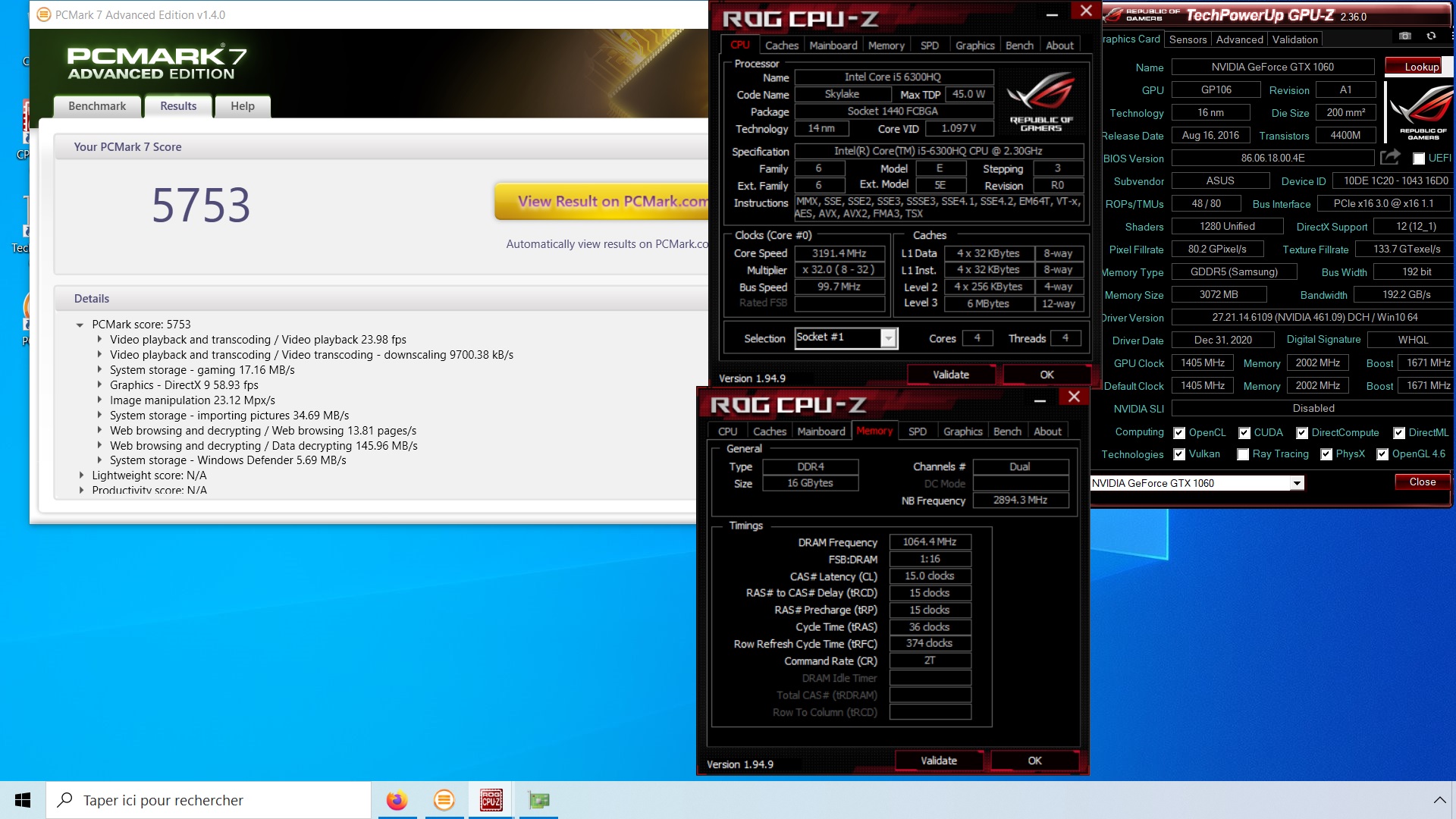
Task: Click the DRAM Frequency 1064.4 MHz value
Action: 930,542
